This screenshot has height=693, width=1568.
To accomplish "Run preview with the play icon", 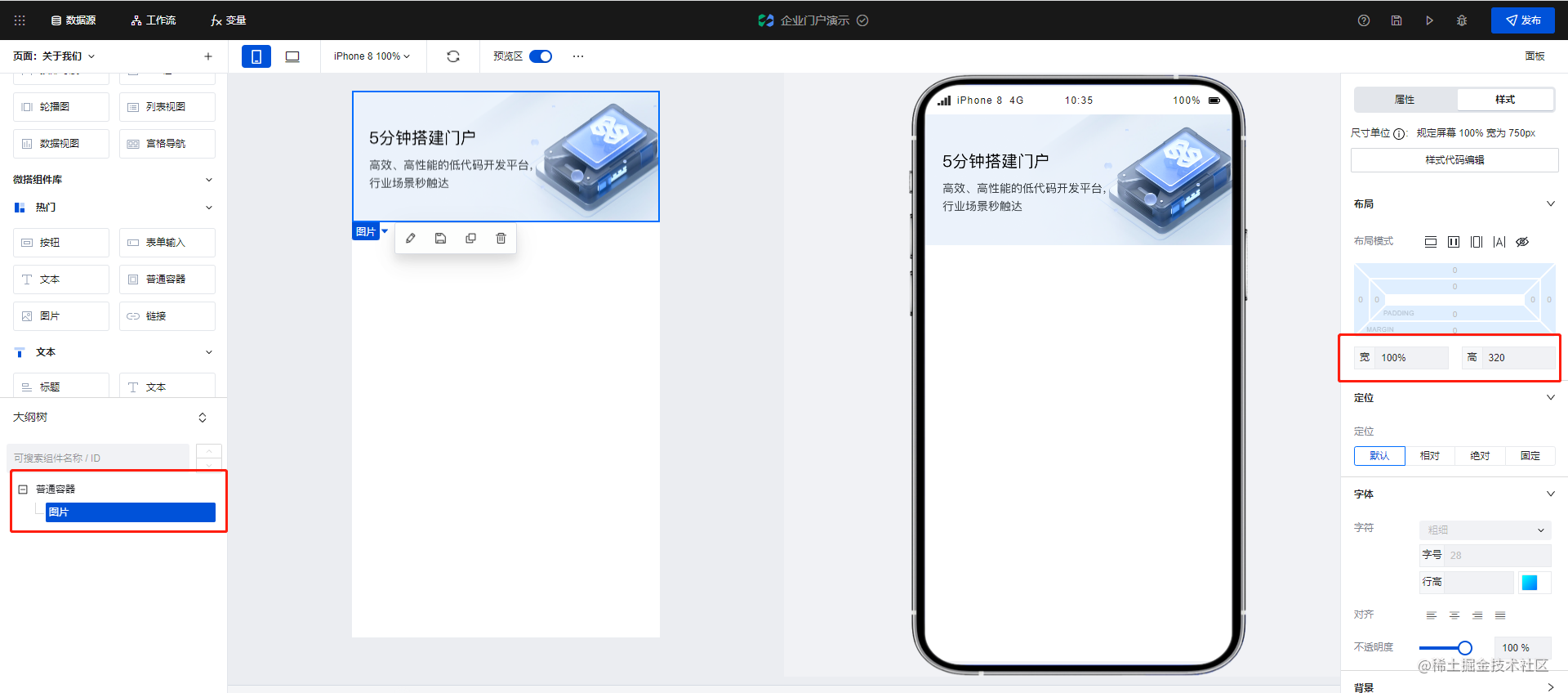I will (1429, 20).
